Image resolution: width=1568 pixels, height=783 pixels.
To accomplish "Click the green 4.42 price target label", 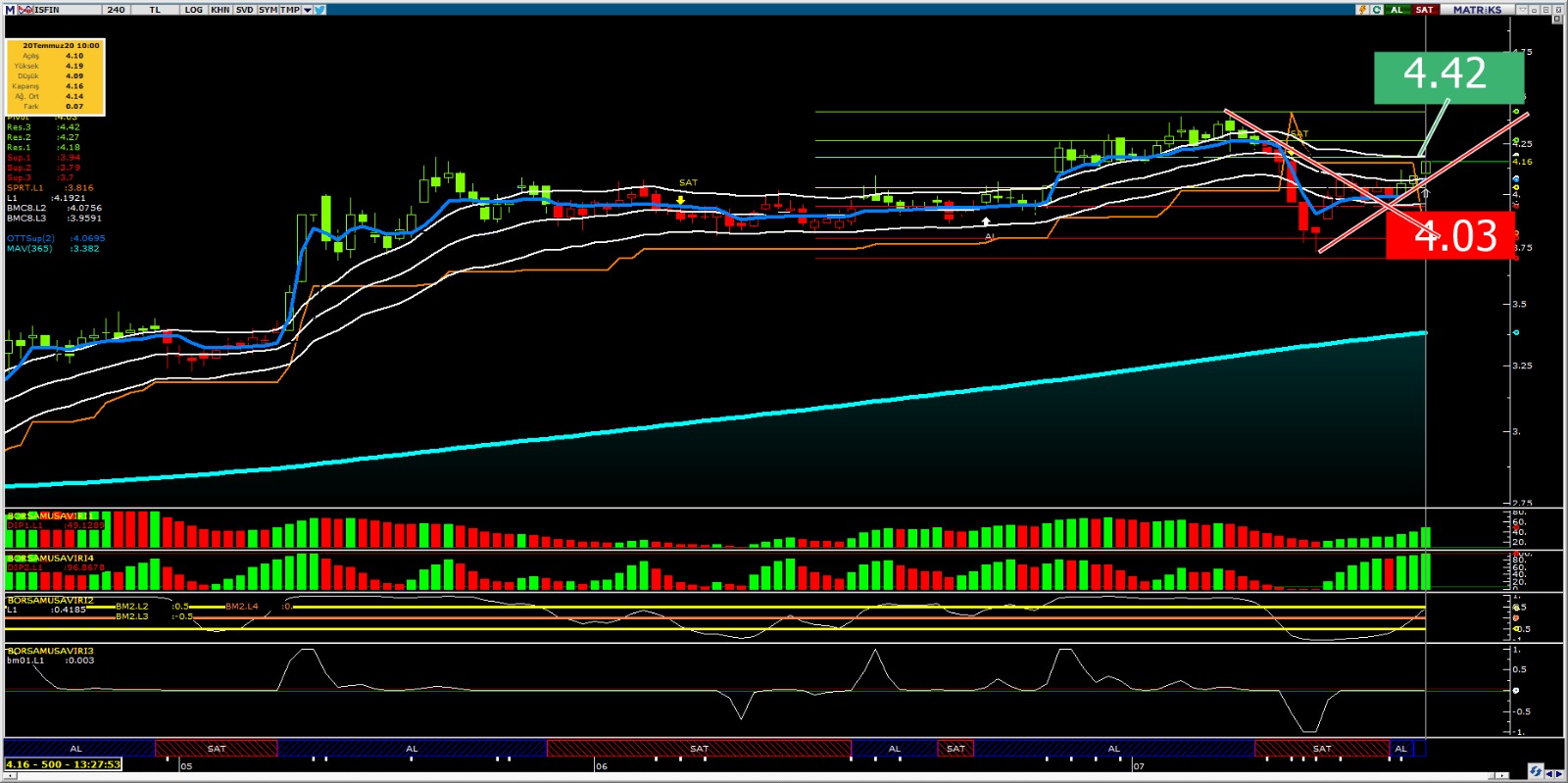I will [x=1447, y=76].
